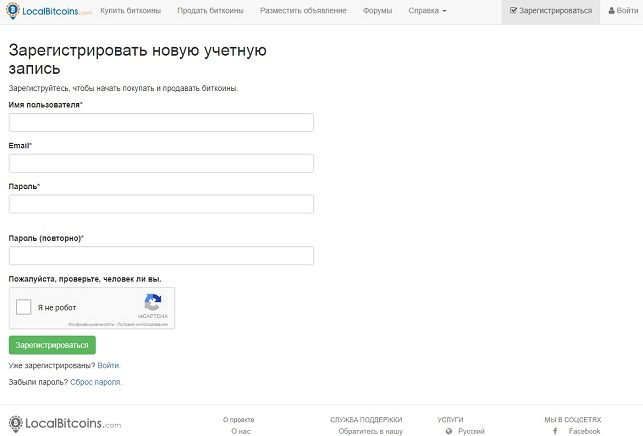Focus the "Имя пользователя" input field

pos(161,123)
